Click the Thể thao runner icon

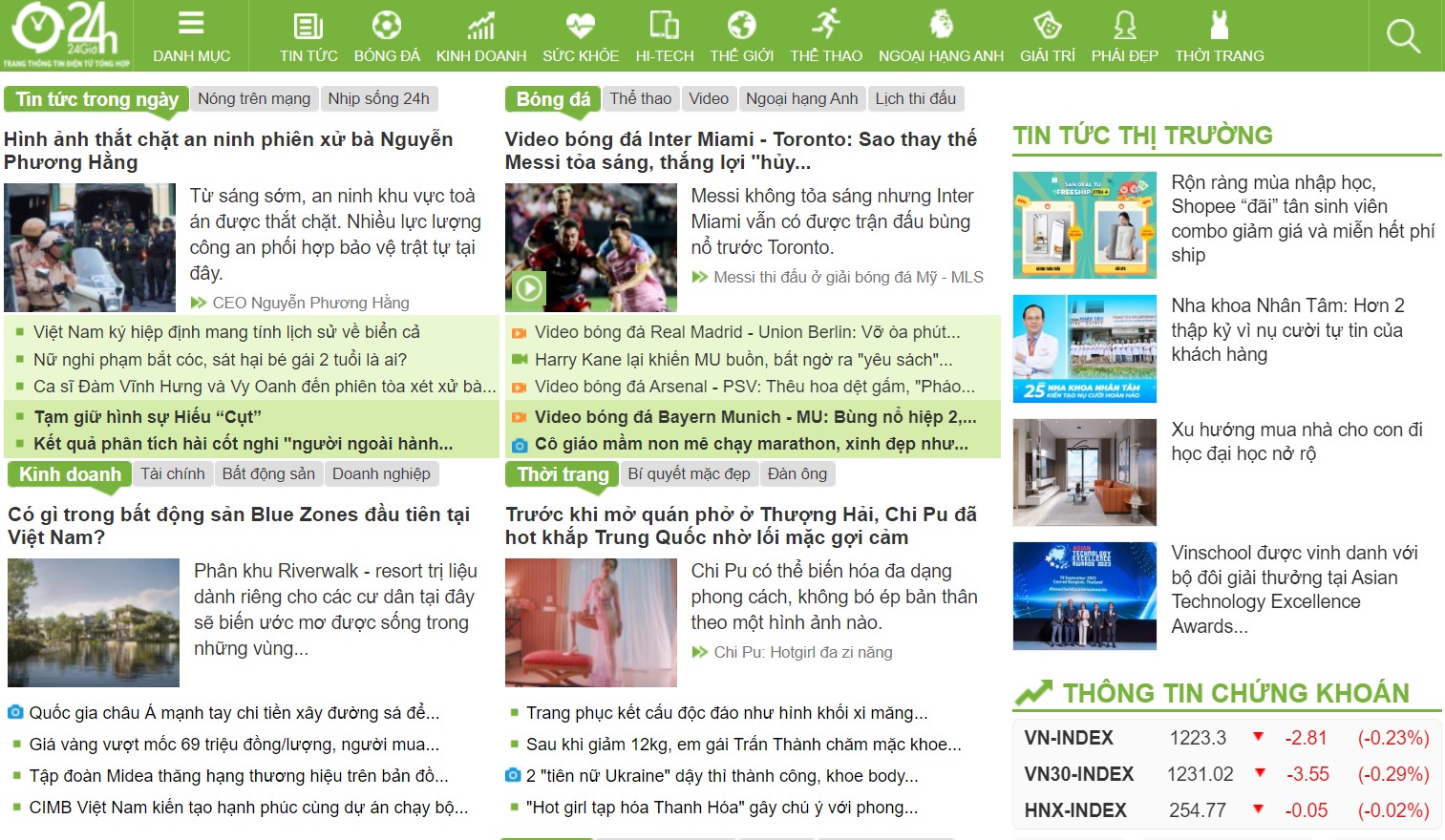(x=826, y=24)
